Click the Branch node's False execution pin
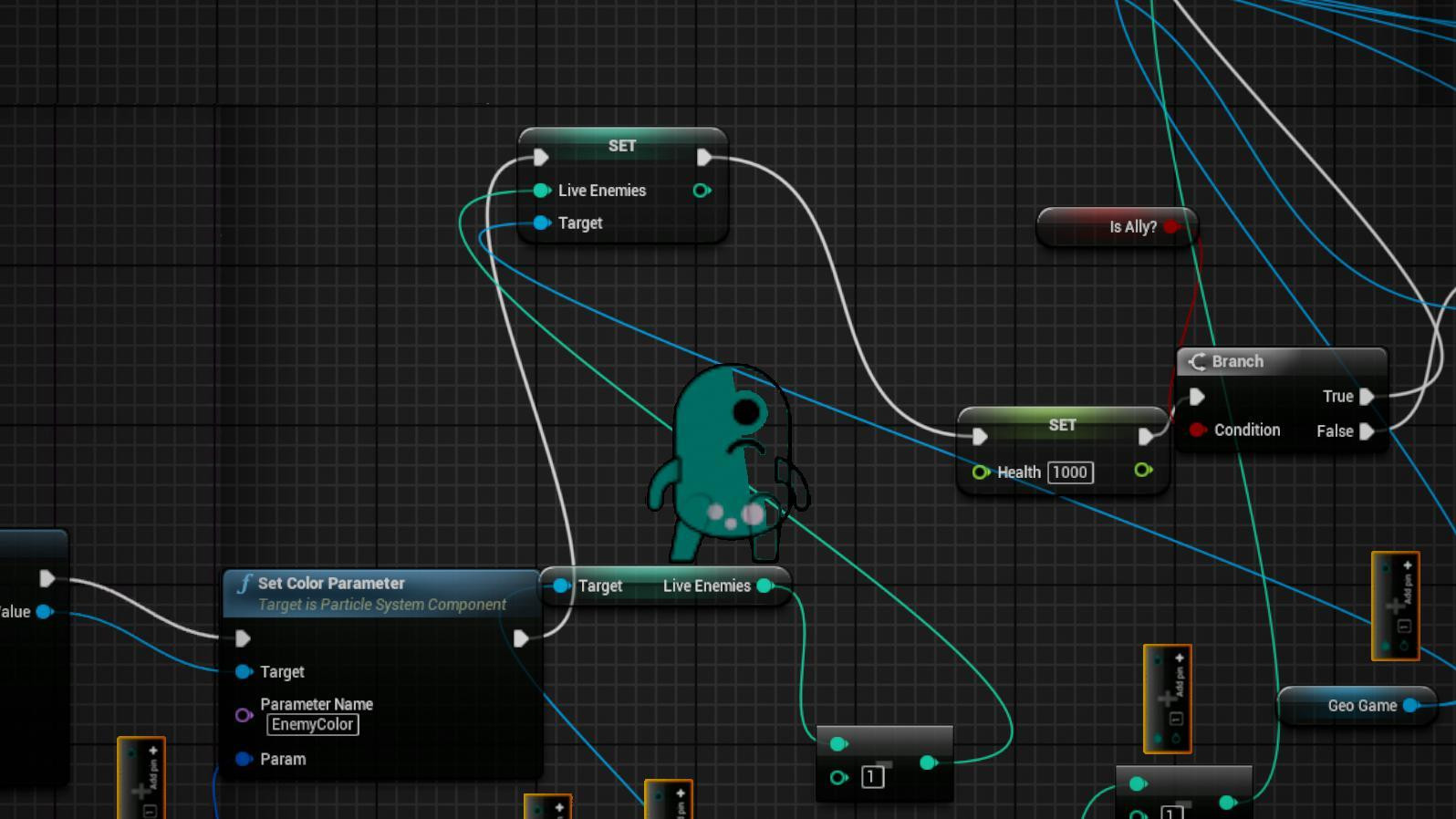 (1367, 431)
